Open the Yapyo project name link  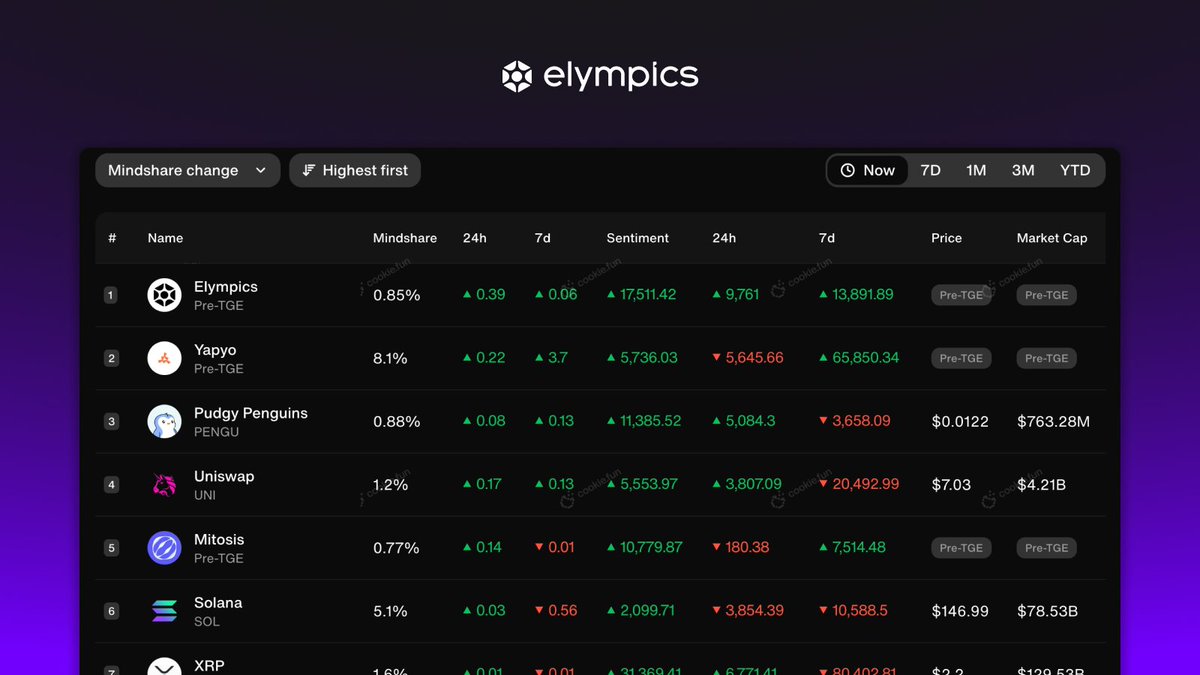(x=215, y=350)
